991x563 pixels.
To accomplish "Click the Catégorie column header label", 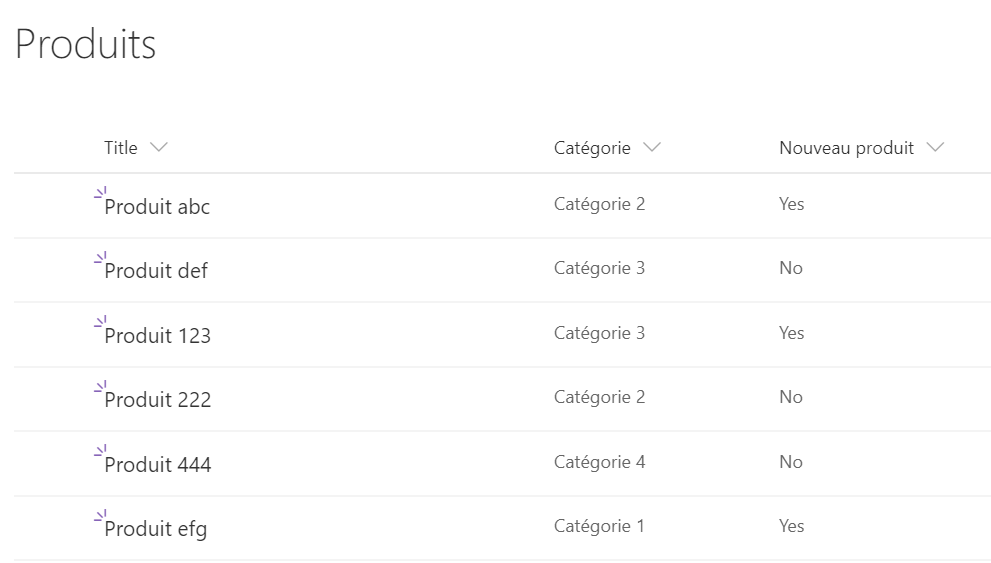I will [x=592, y=148].
